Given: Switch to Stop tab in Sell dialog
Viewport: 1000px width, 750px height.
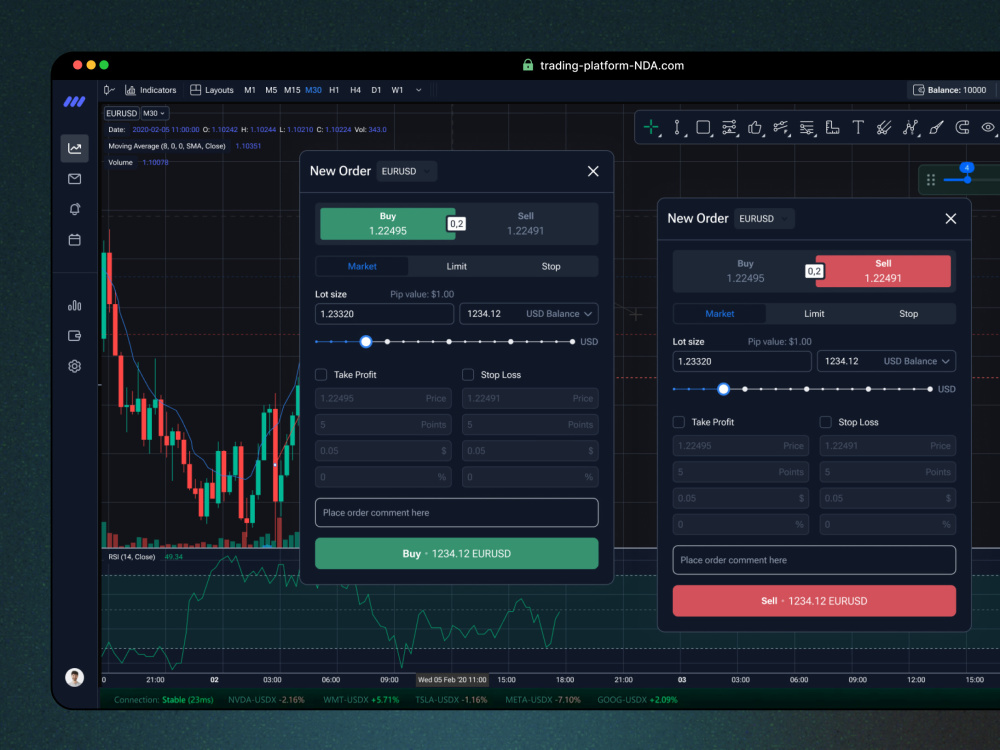Looking at the screenshot, I should (909, 314).
